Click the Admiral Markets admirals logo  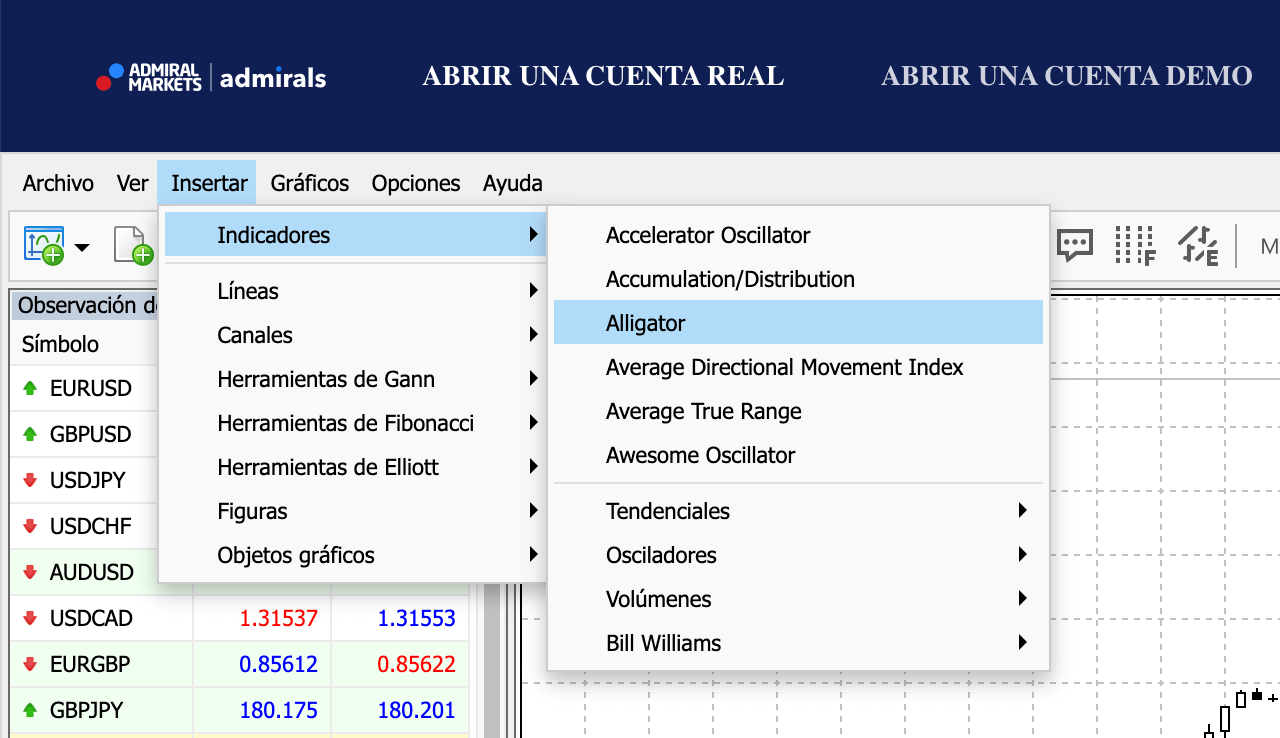tap(211, 77)
